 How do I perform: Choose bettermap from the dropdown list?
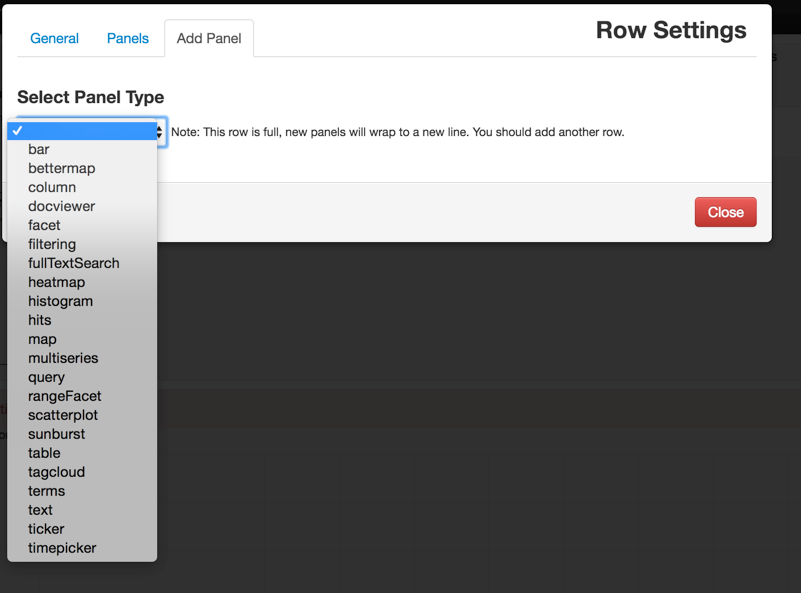tap(82, 169)
